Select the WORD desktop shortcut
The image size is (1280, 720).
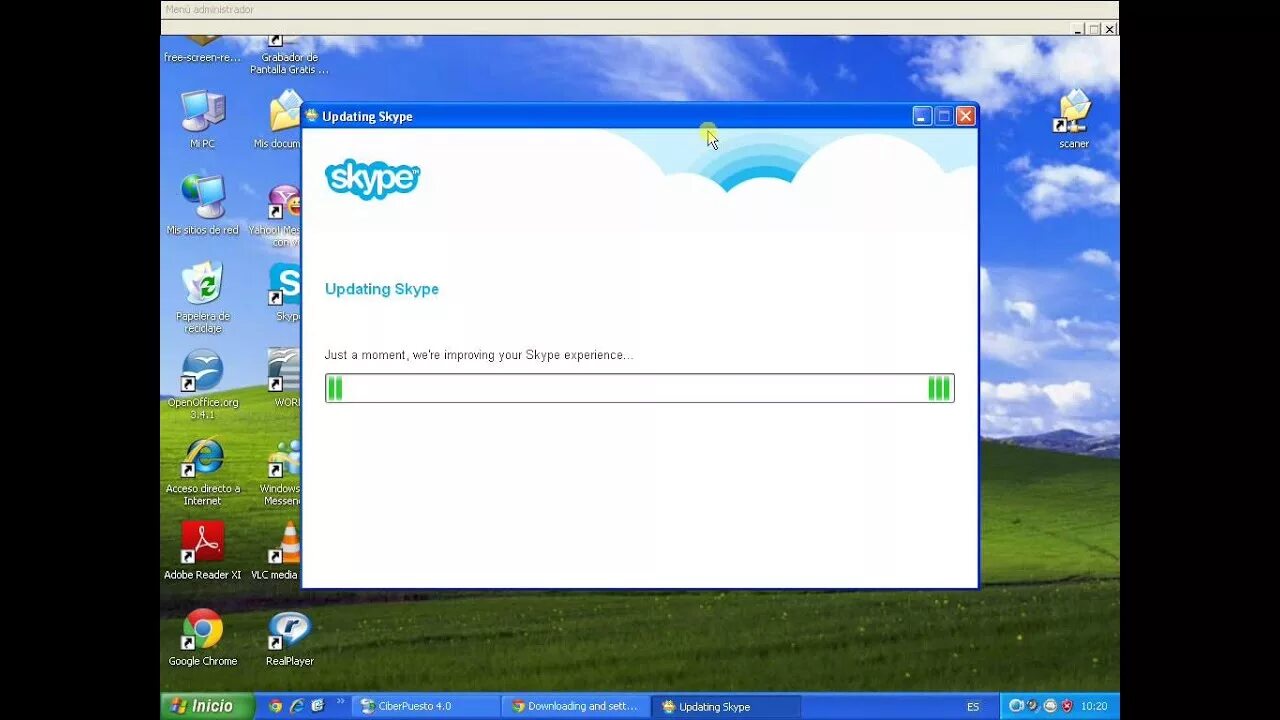click(x=286, y=377)
